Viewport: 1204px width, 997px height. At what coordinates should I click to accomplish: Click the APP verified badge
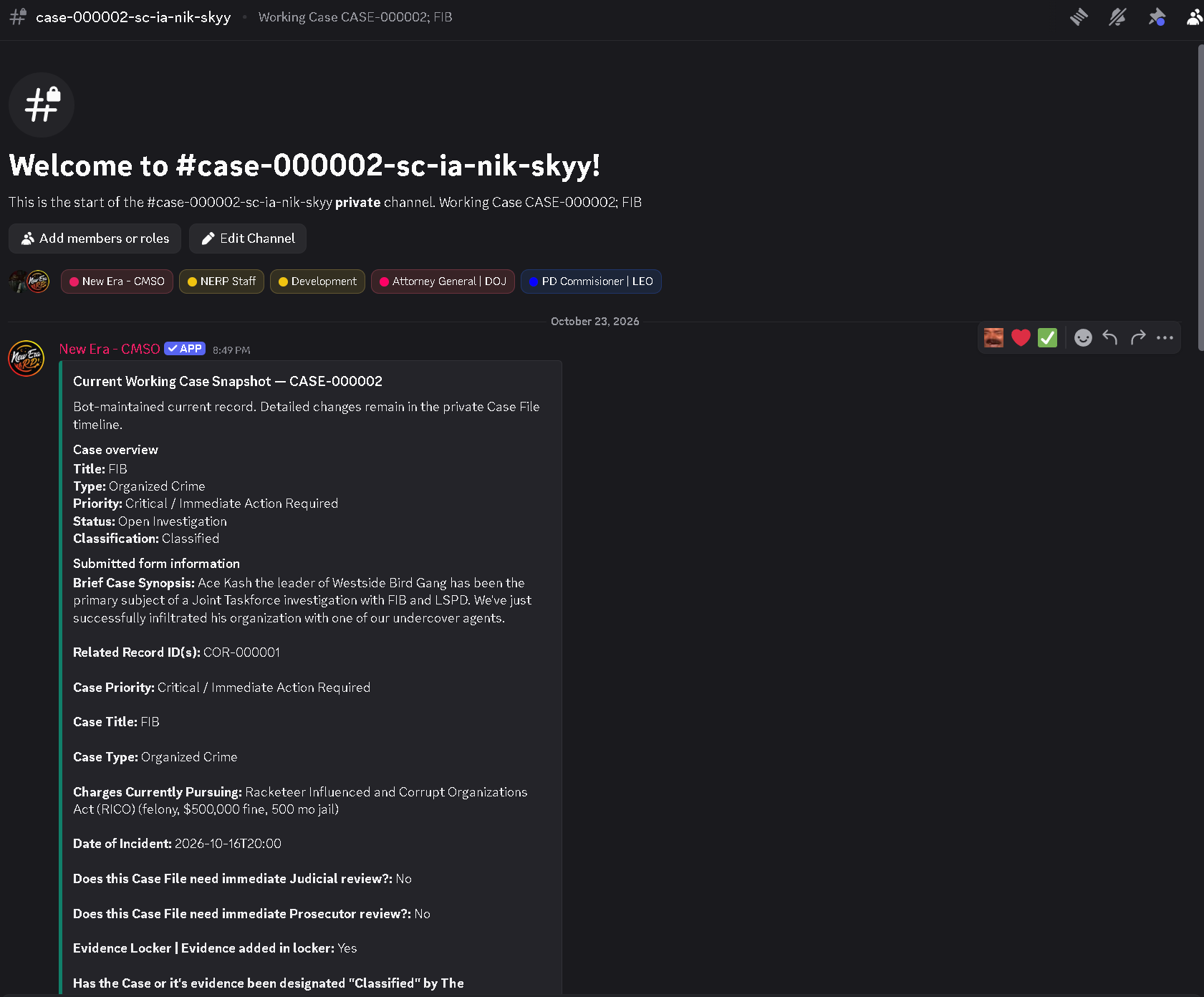[x=185, y=349]
